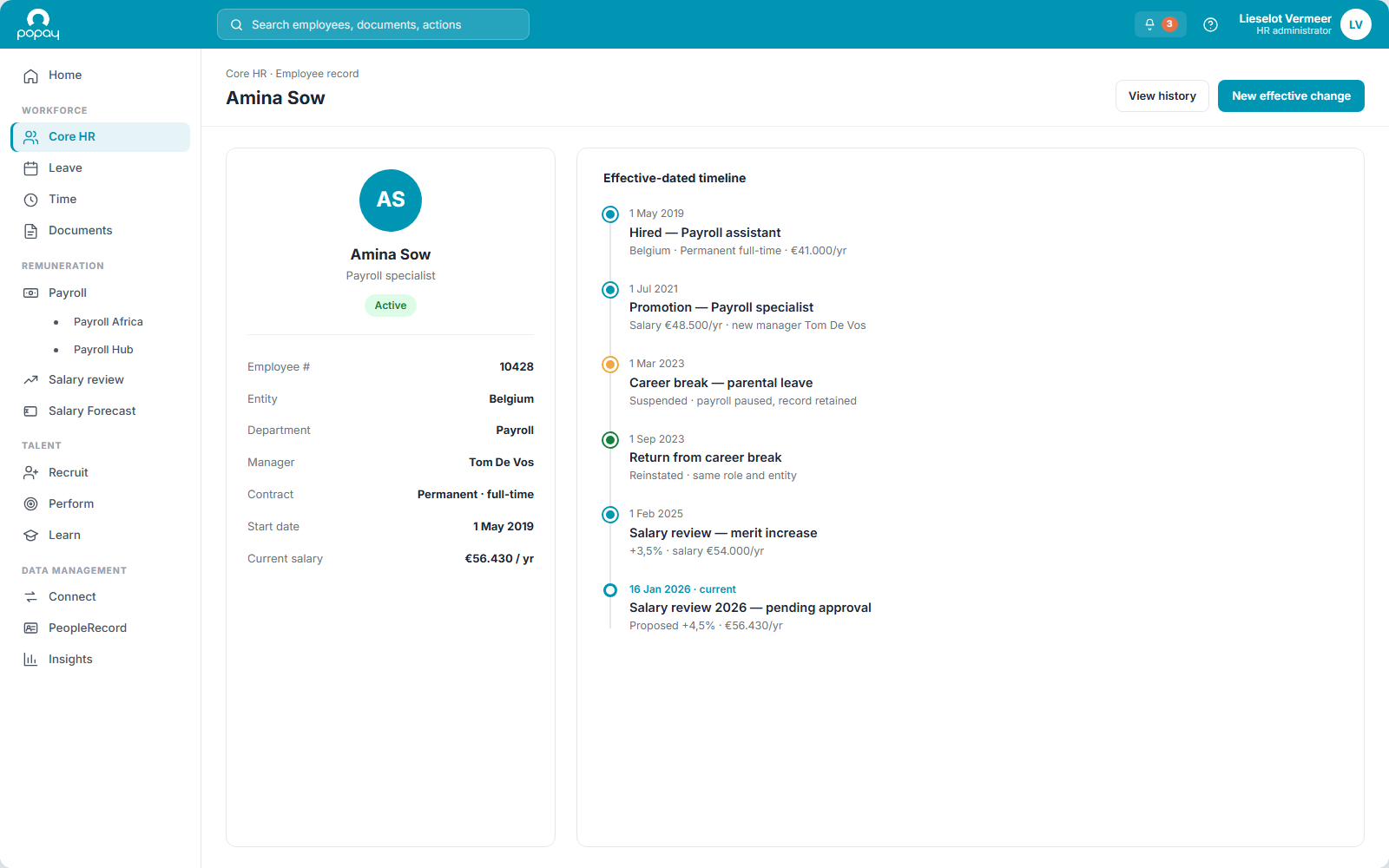Viewport: 1389px width, 868px height.
Task: Open Lieselot Vermeer's LV avatar menu
Action: (x=1355, y=24)
